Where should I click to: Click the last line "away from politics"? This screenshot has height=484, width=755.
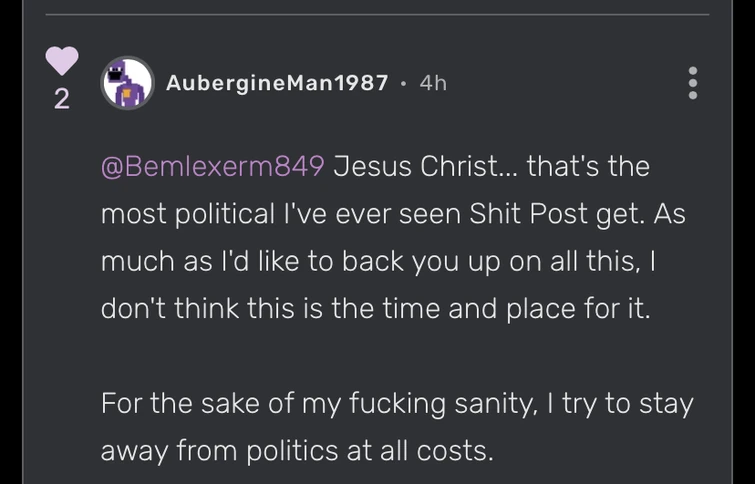[x=297, y=452]
